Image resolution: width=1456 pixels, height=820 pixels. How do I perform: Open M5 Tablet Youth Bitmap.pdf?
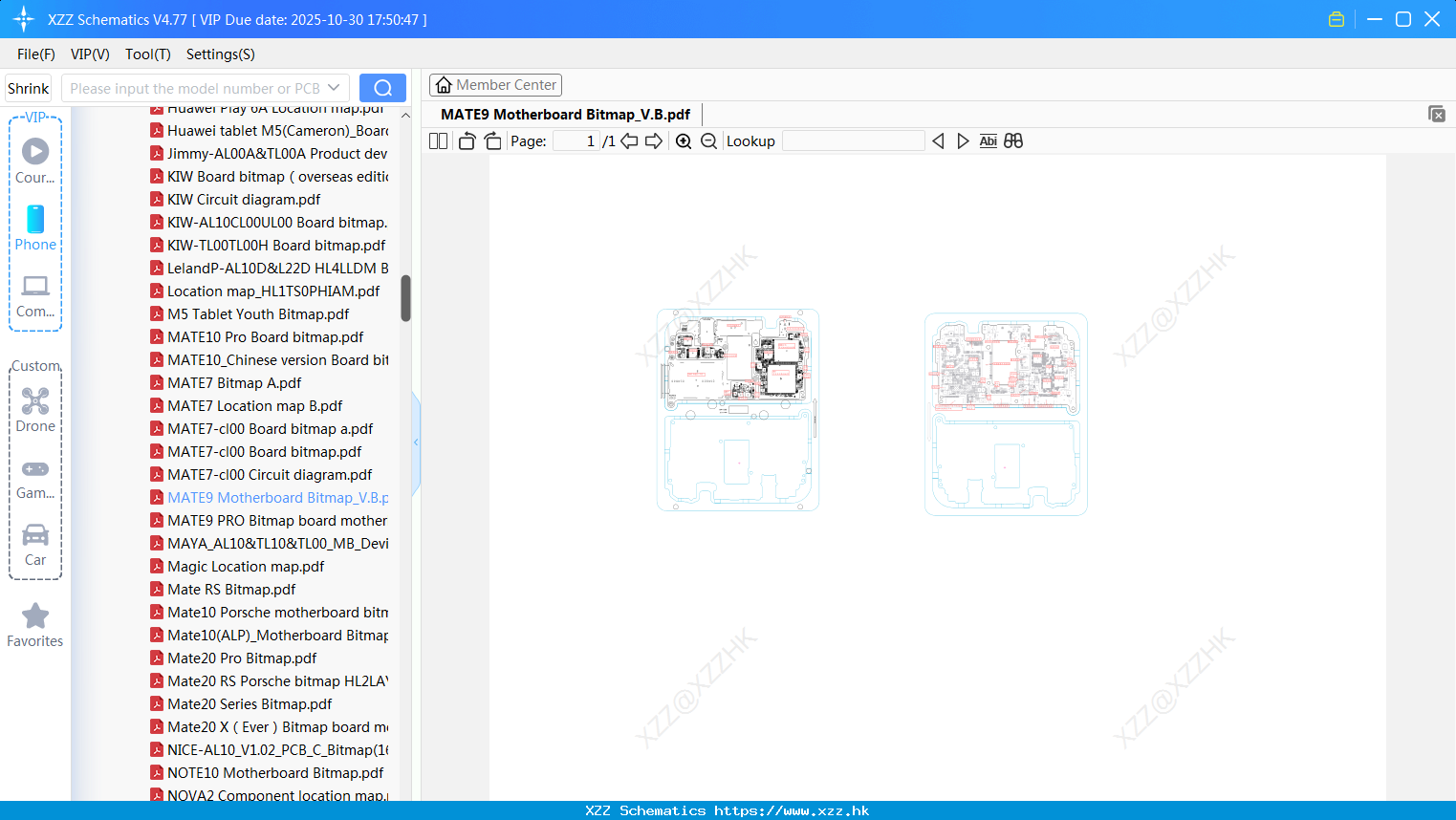(258, 314)
